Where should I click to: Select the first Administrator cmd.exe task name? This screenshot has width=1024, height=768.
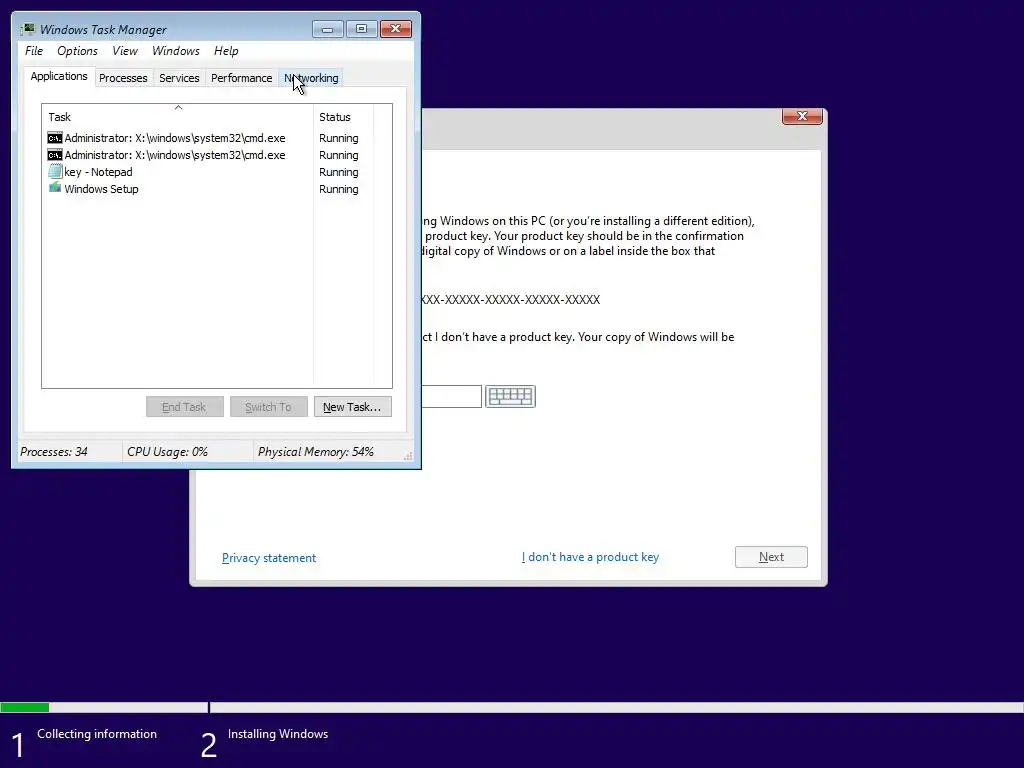coord(174,138)
